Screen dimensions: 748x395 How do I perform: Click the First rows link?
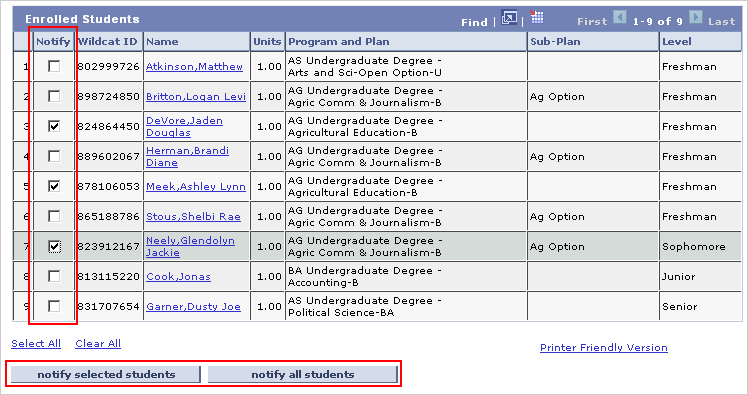(x=592, y=21)
